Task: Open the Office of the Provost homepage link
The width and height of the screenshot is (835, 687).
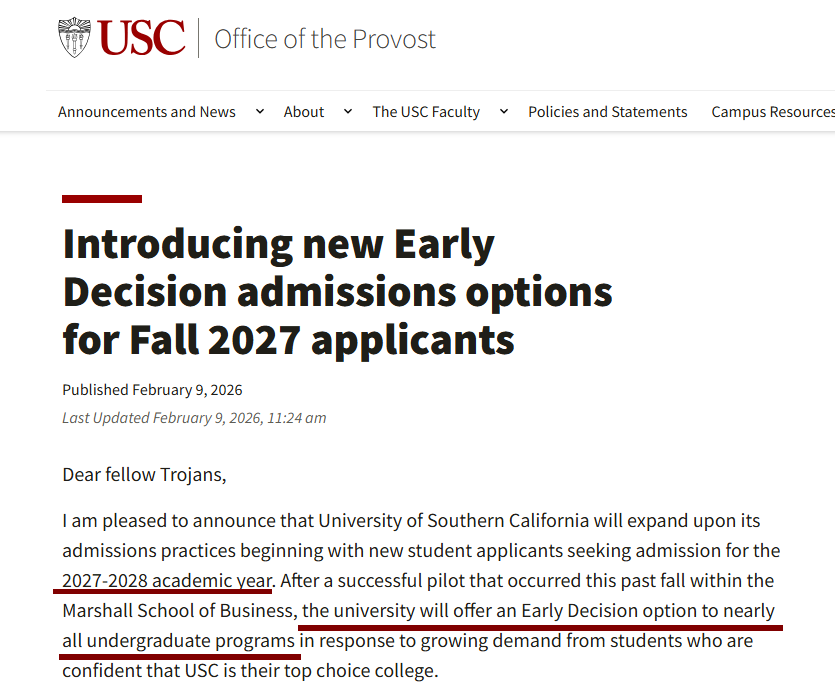Action: point(325,39)
